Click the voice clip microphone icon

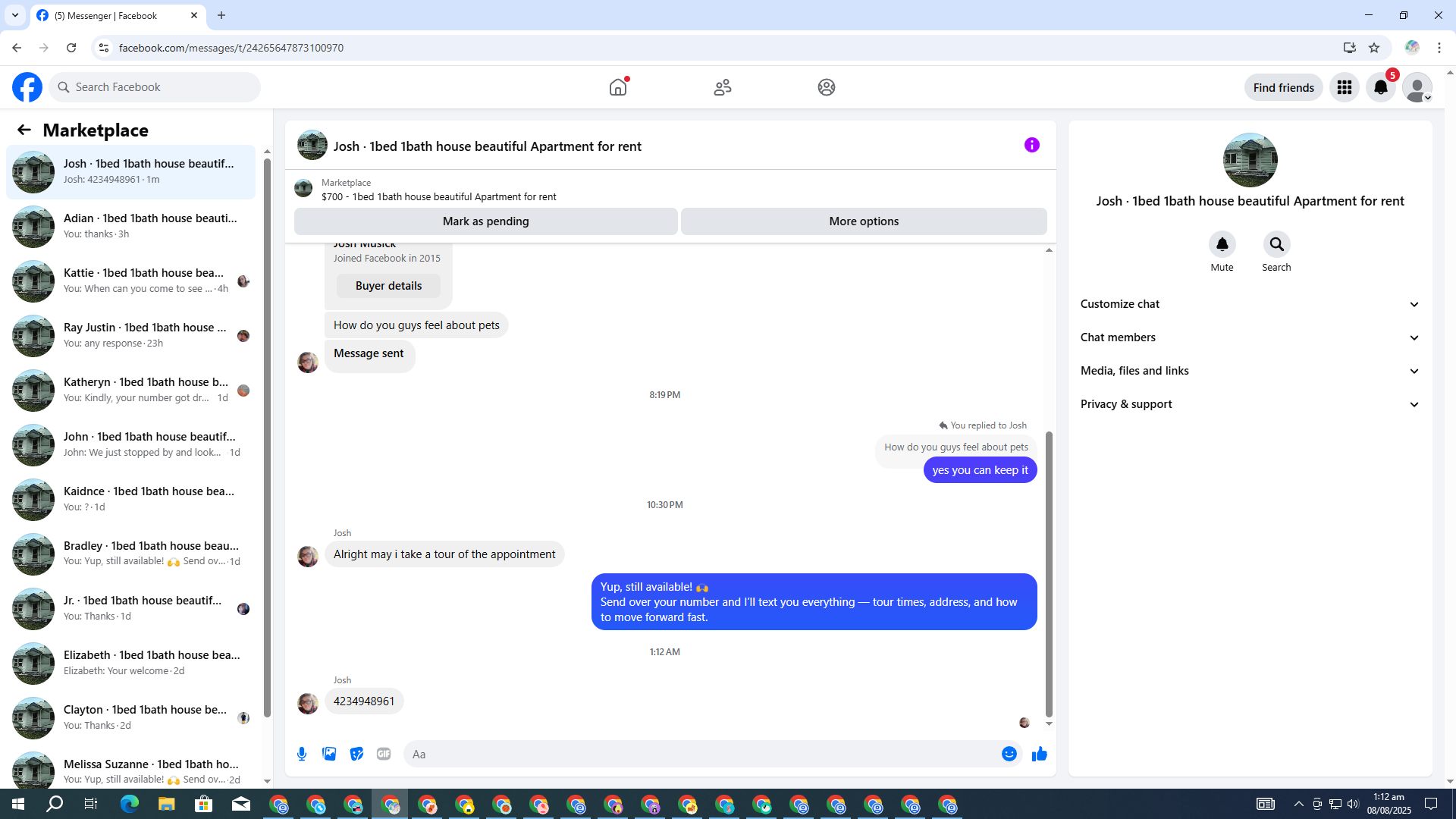302,754
